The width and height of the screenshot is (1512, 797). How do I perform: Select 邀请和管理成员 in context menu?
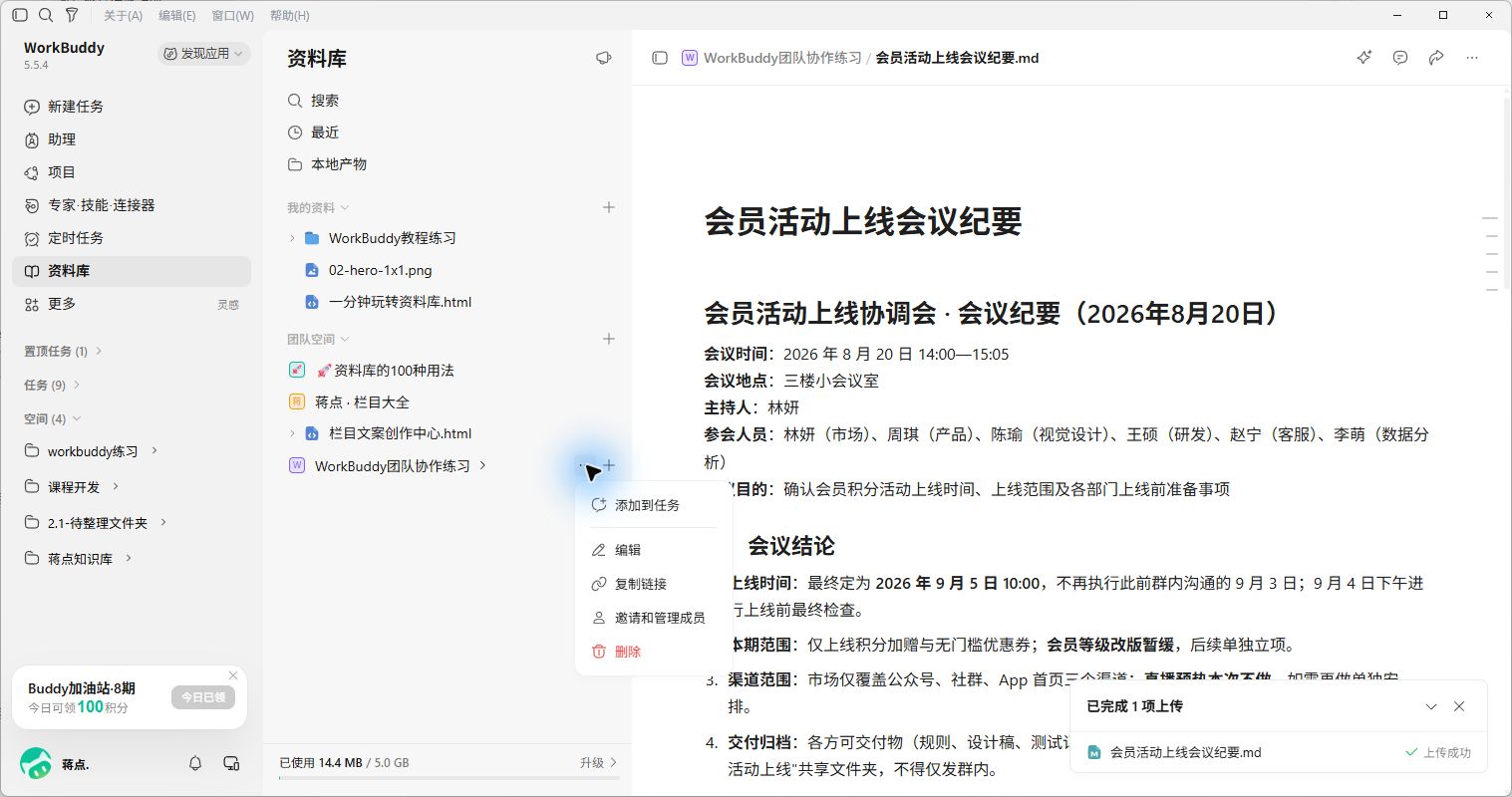tap(654, 618)
